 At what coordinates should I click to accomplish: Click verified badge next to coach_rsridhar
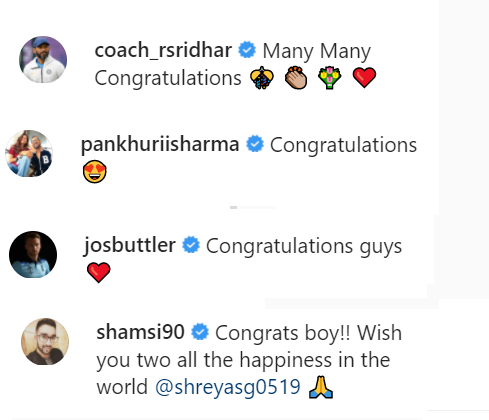point(247,50)
